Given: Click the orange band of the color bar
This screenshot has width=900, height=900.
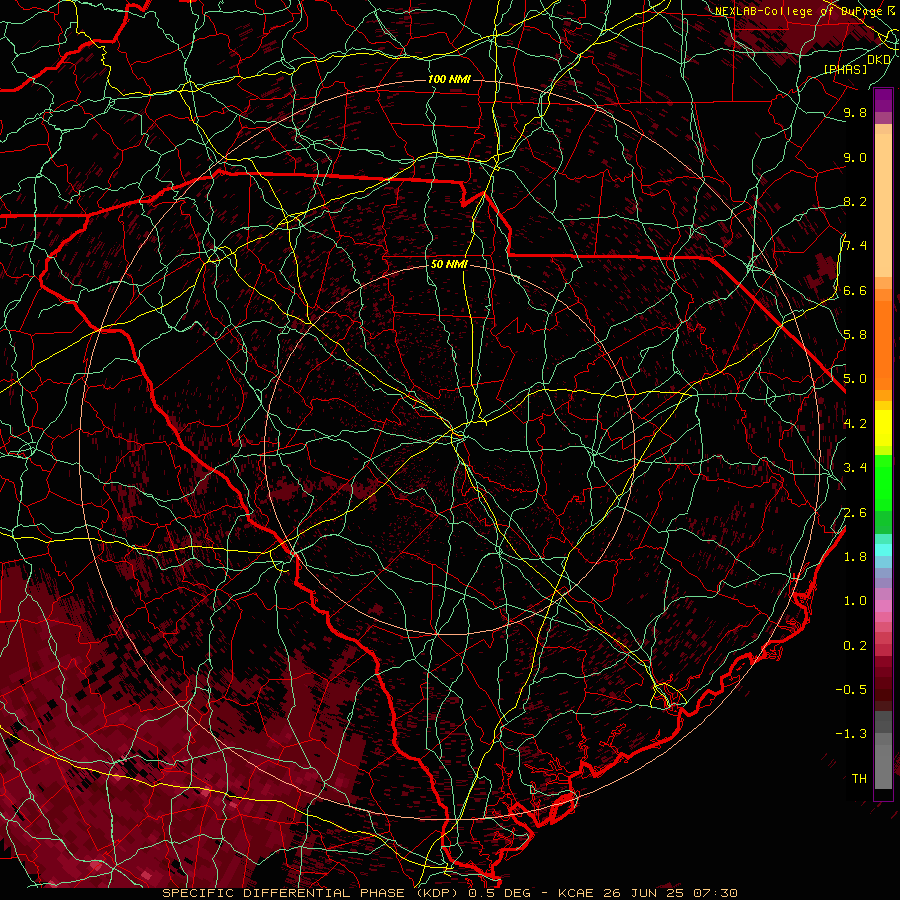Looking at the screenshot, I should click(883, 344).
